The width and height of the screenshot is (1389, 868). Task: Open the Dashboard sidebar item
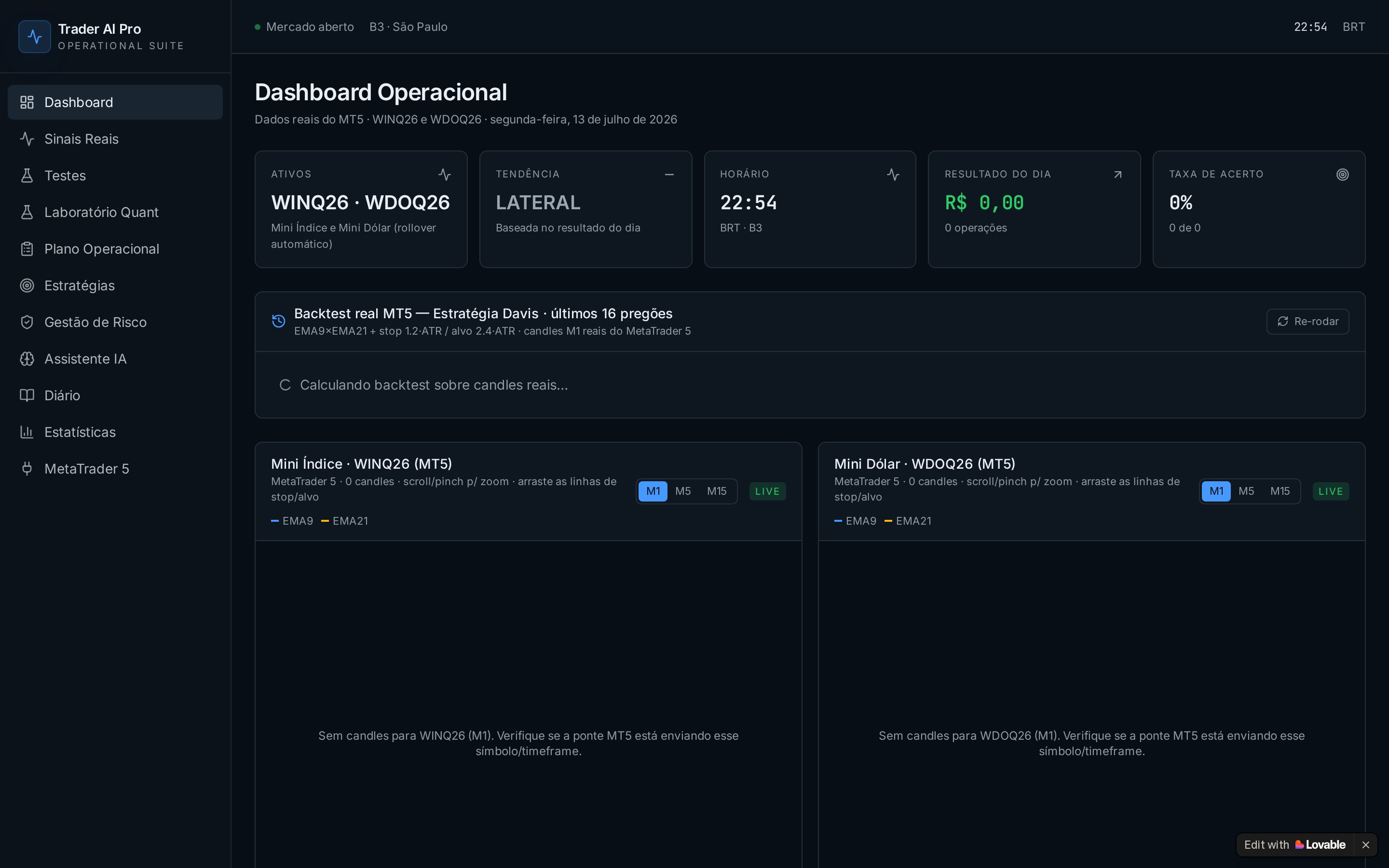coord(115,102)
